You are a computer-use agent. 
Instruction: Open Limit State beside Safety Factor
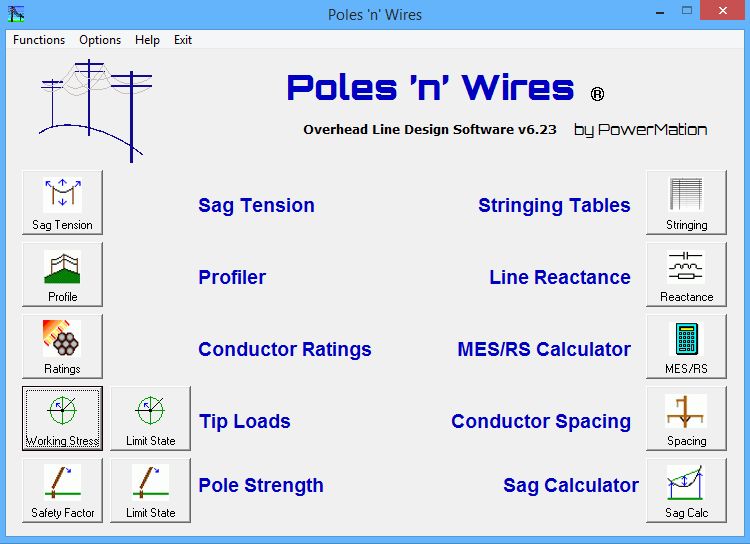point(150,490)
